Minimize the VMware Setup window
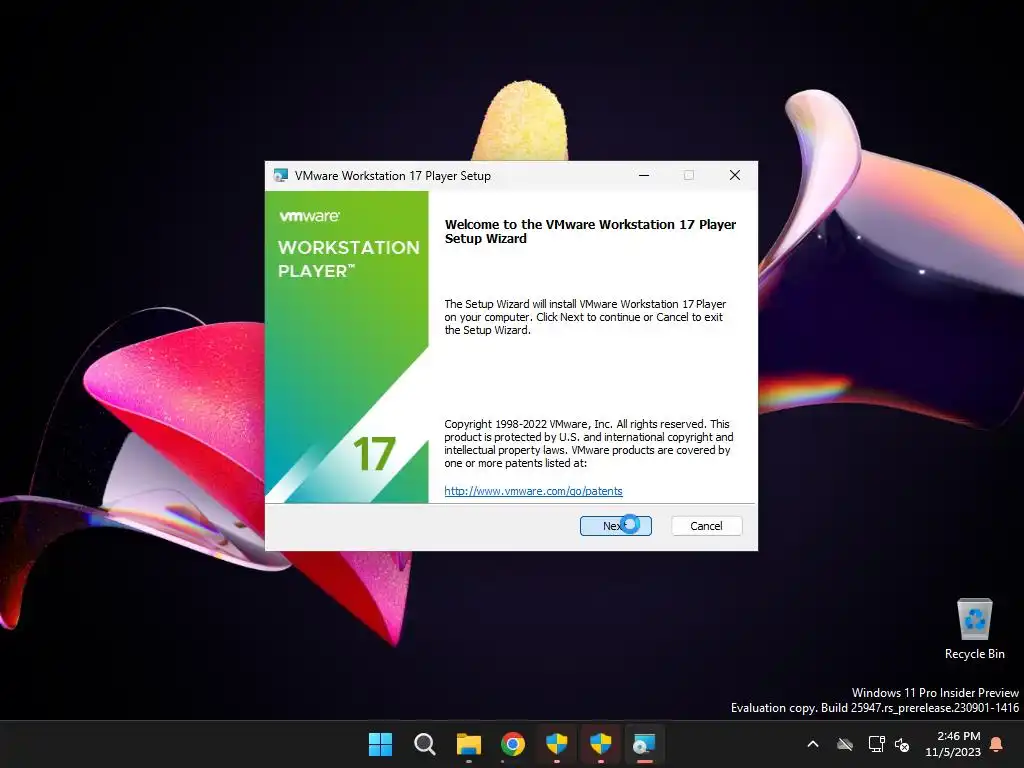 644,175
